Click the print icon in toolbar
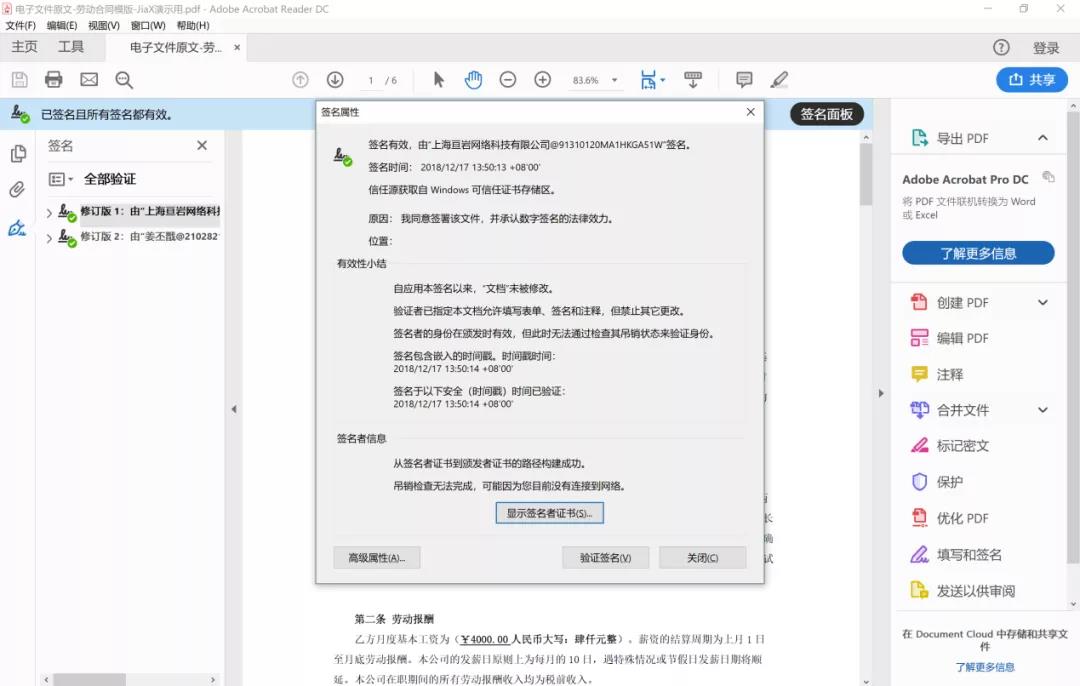 tap(54, 80)
